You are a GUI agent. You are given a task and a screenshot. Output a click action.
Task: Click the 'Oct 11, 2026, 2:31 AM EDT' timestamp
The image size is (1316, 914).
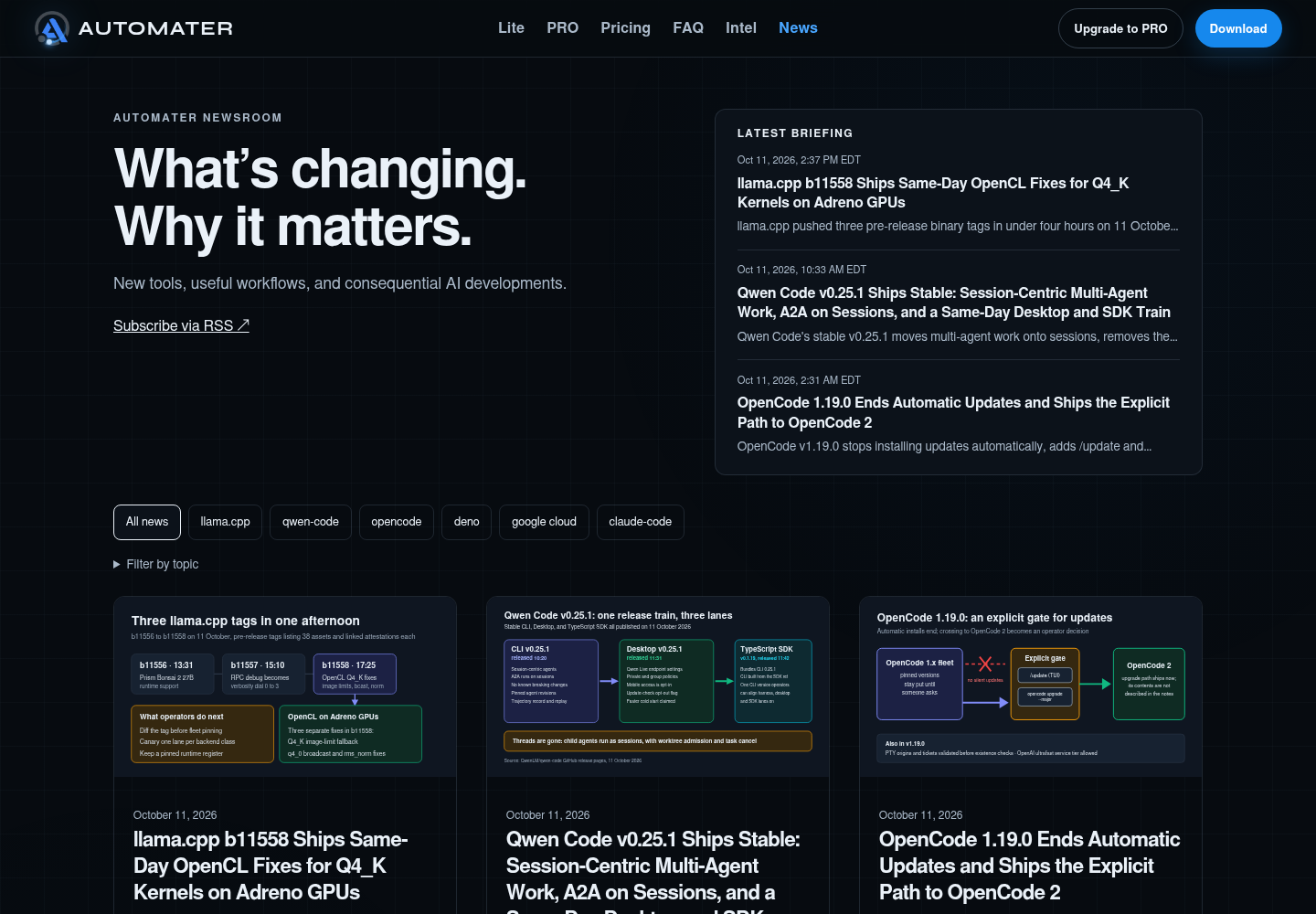point(799,380)
